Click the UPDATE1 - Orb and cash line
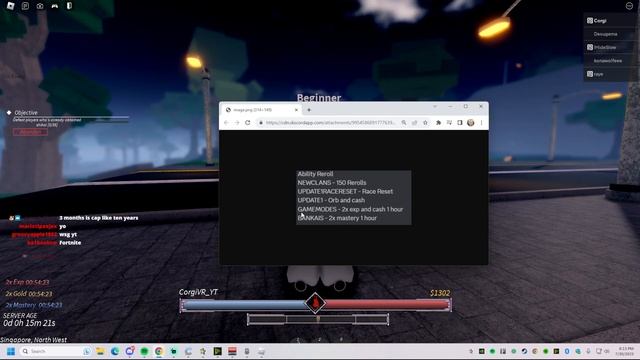This screenshot has height=360, width=640. pos(331,200)
